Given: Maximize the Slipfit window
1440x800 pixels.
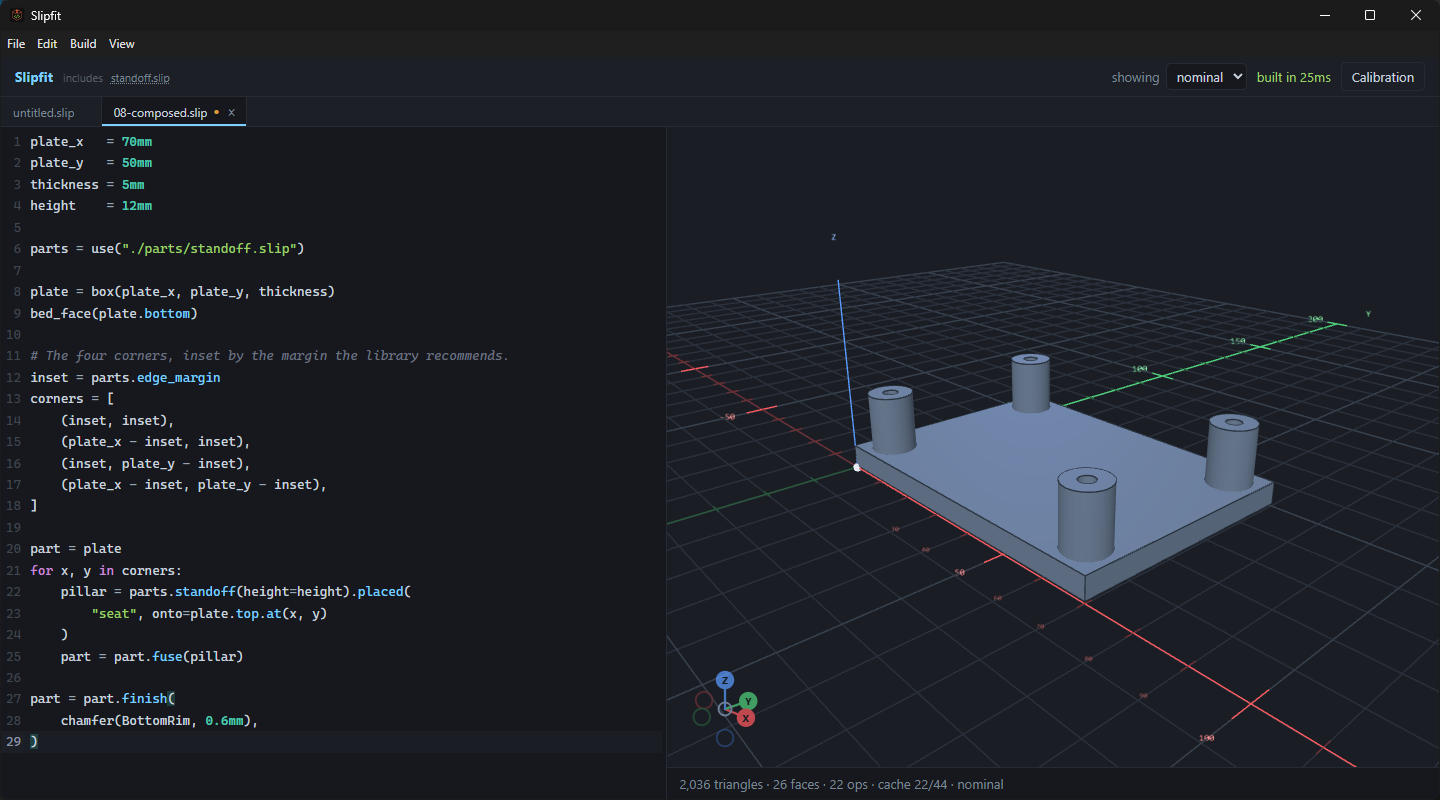Looking at the screenshot, I should [x=1370, y=15].
